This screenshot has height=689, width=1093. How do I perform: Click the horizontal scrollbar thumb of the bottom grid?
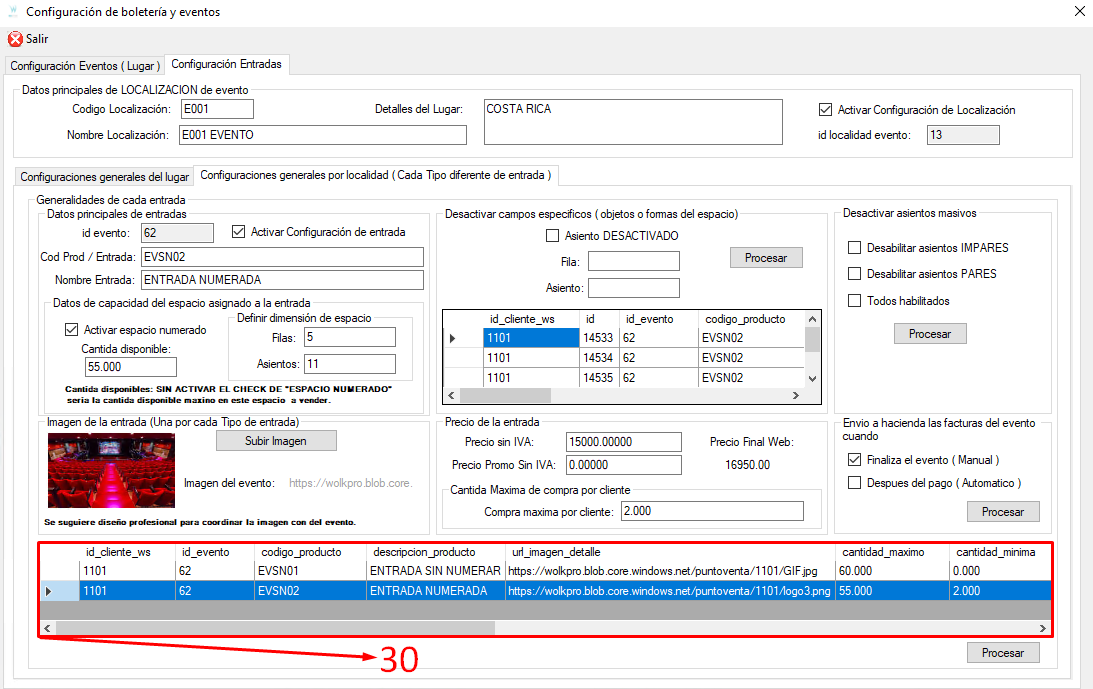click(275, 628)
